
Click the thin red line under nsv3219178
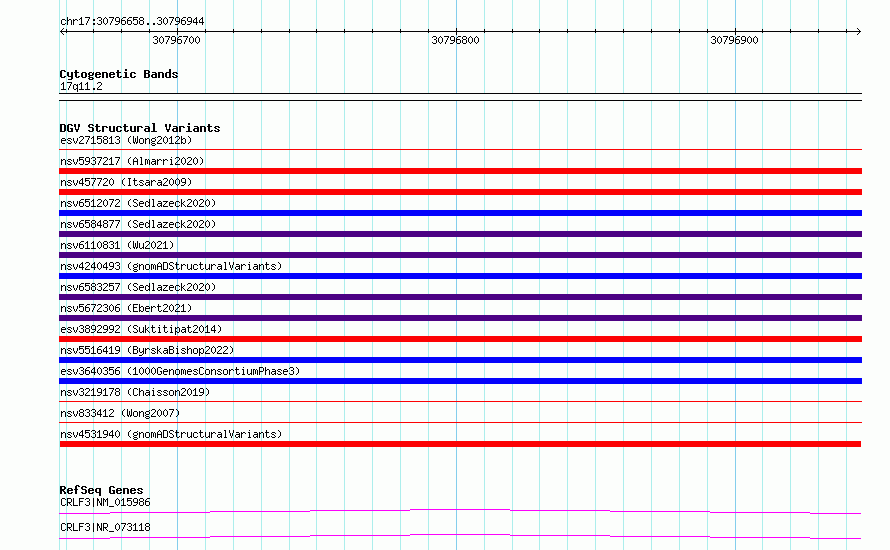point(460,402)
